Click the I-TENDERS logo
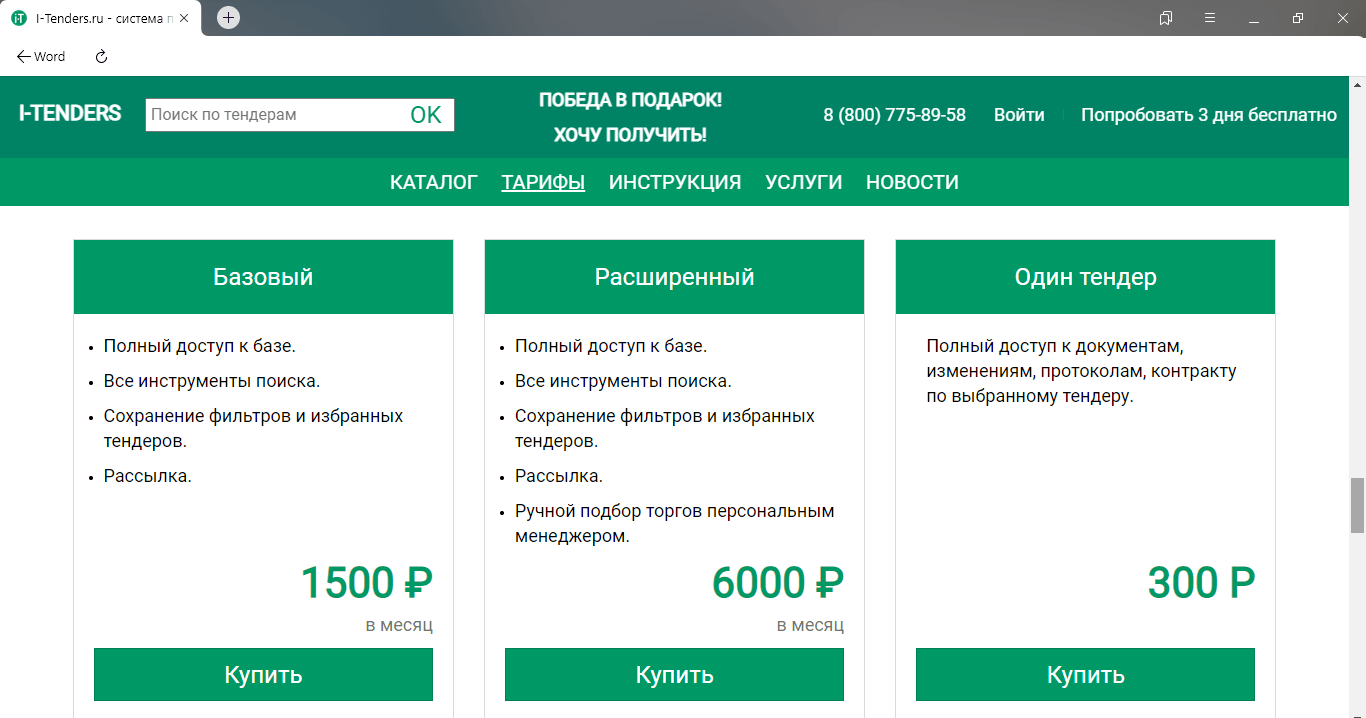Viewport: 1366px width, 718px height. point(70,113)
